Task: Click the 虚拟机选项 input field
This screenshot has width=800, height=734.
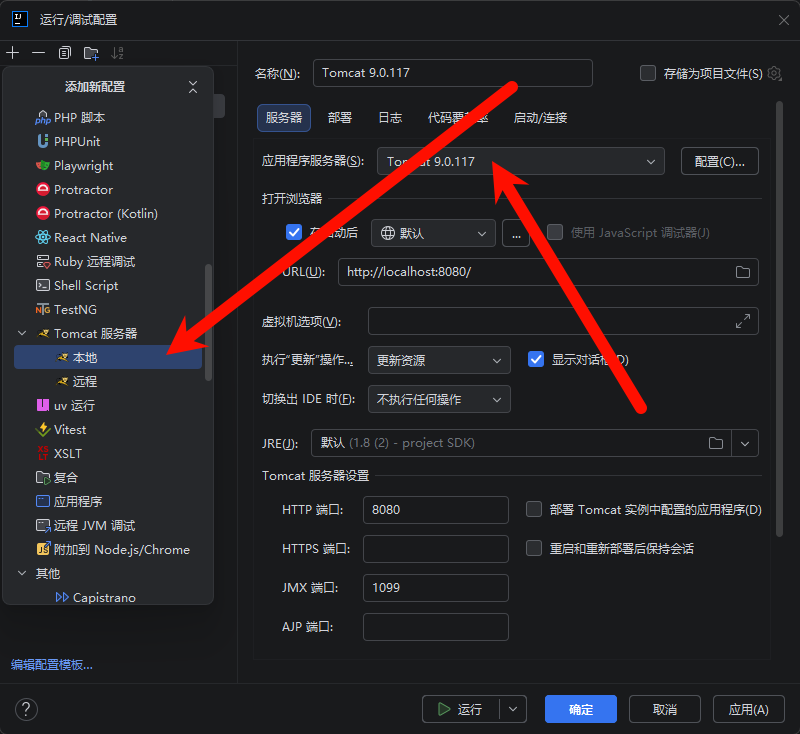Action: tap(563, 321)
